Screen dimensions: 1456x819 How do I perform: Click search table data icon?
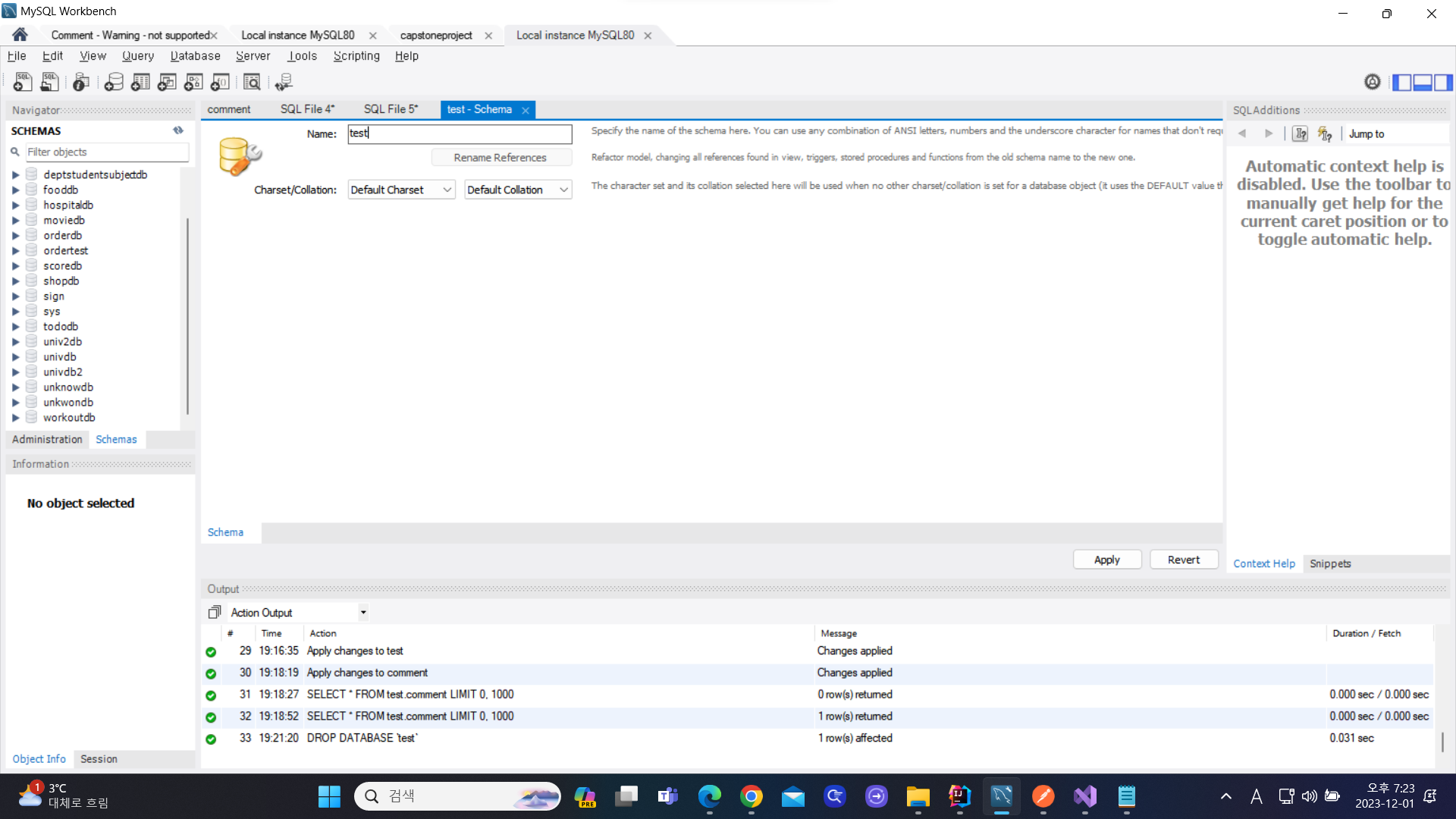(252, 82)
